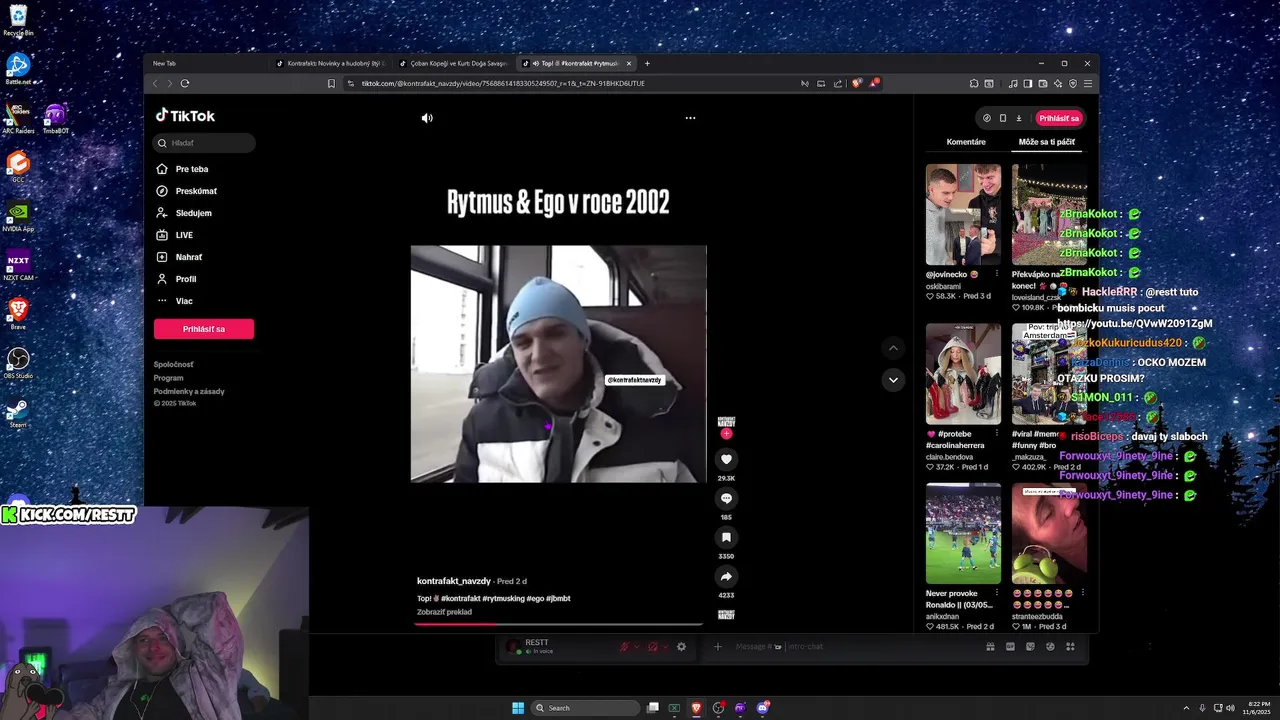This screenshot has width=1280, height=720.
Task: Switch to the New Tab browser tab
Action: (x=207, y=63)
